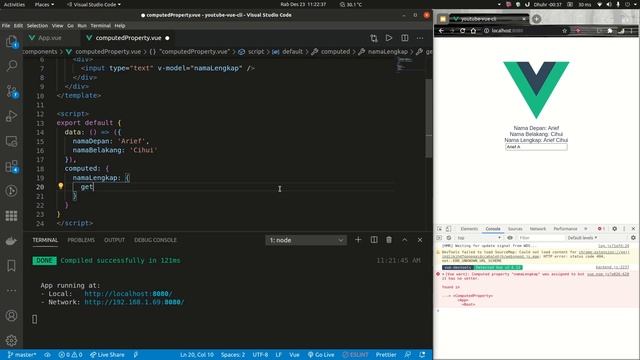This screenshot has height=360, width=640.
Task: Add a new terminal with plus icon
Action: tap(358, 240)
